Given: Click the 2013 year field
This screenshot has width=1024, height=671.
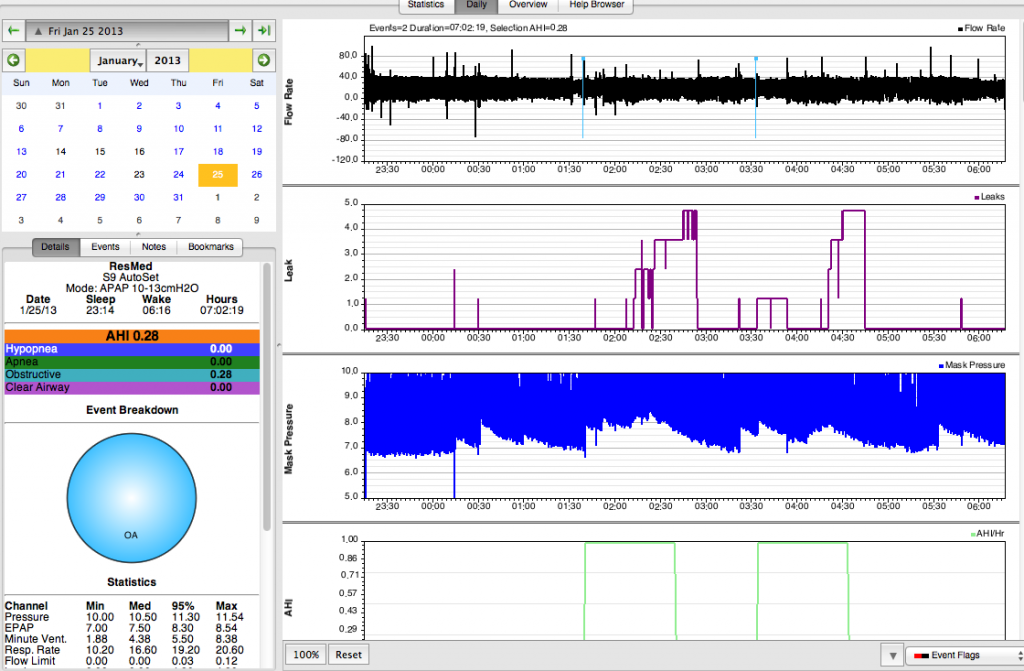Looking at the screenshot, I should tap(168, 61).
